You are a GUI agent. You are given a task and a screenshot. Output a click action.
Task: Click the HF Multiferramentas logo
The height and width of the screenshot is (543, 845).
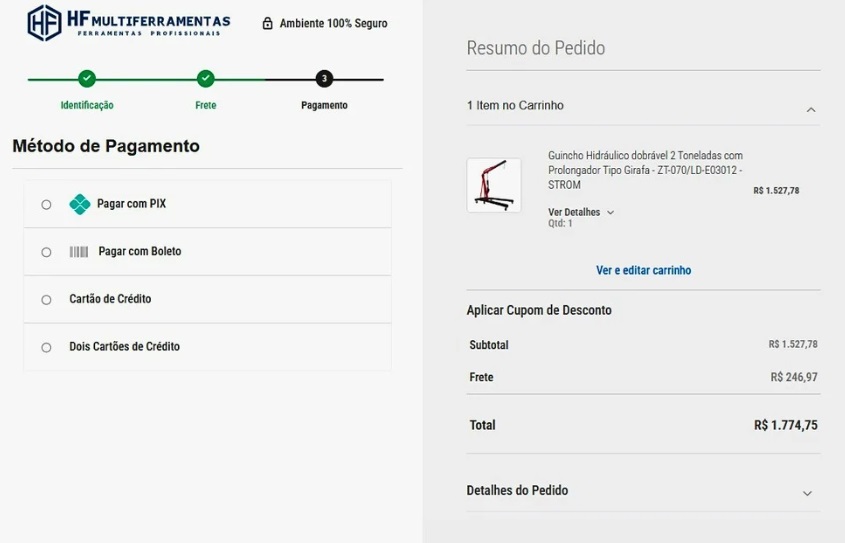pos(128,23)
